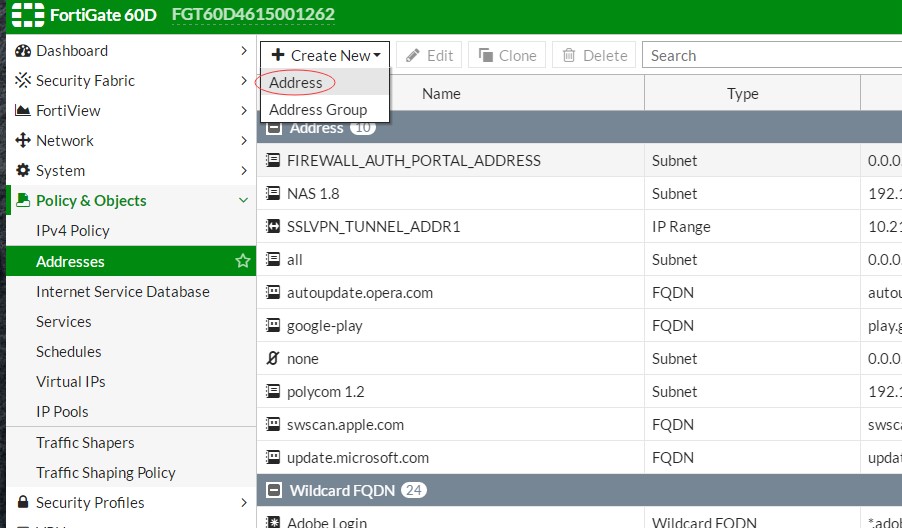The width and height of the screenshot is (902, 528).
Task: Collapse the Address group section
Action: (x=274, y=128)
